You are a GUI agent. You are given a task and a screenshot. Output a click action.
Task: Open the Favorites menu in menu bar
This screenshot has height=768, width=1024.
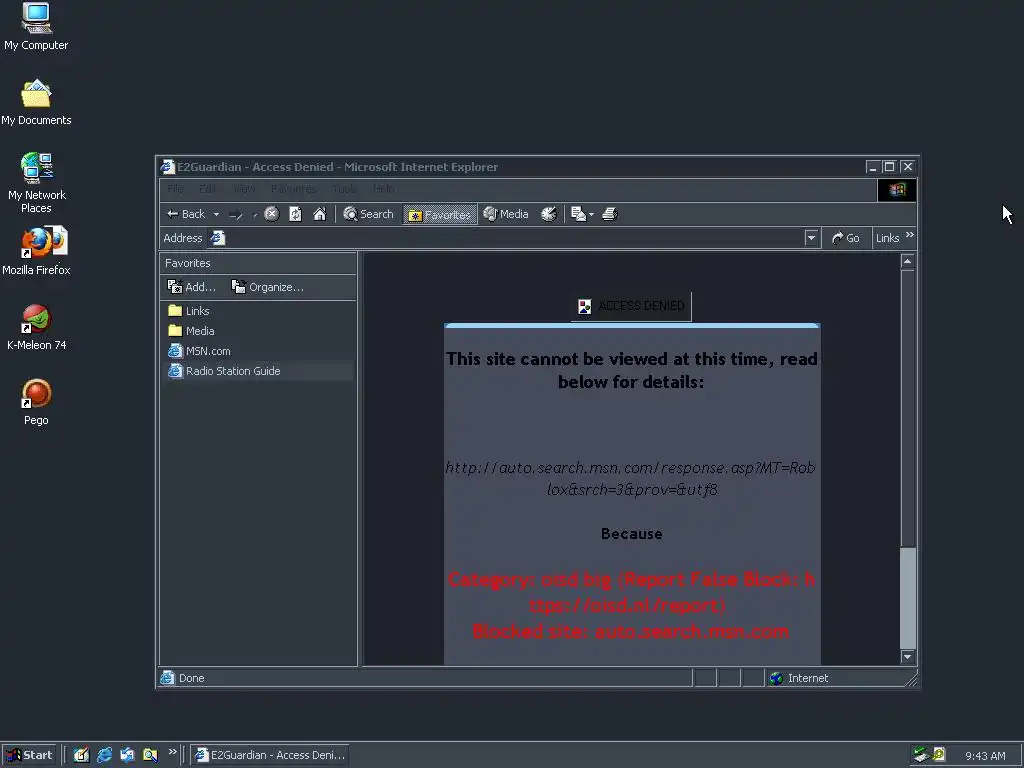click(293, 189)
